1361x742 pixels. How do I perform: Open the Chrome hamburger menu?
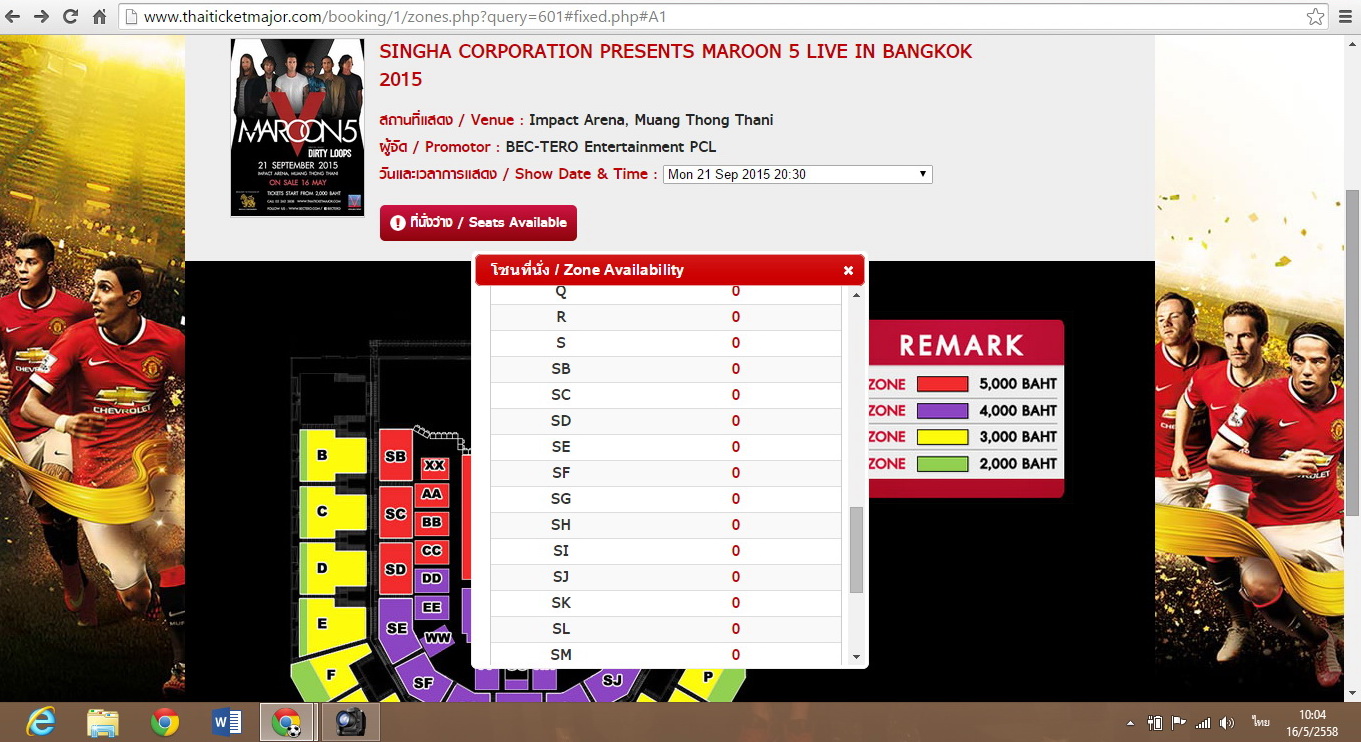point(1345,17)
